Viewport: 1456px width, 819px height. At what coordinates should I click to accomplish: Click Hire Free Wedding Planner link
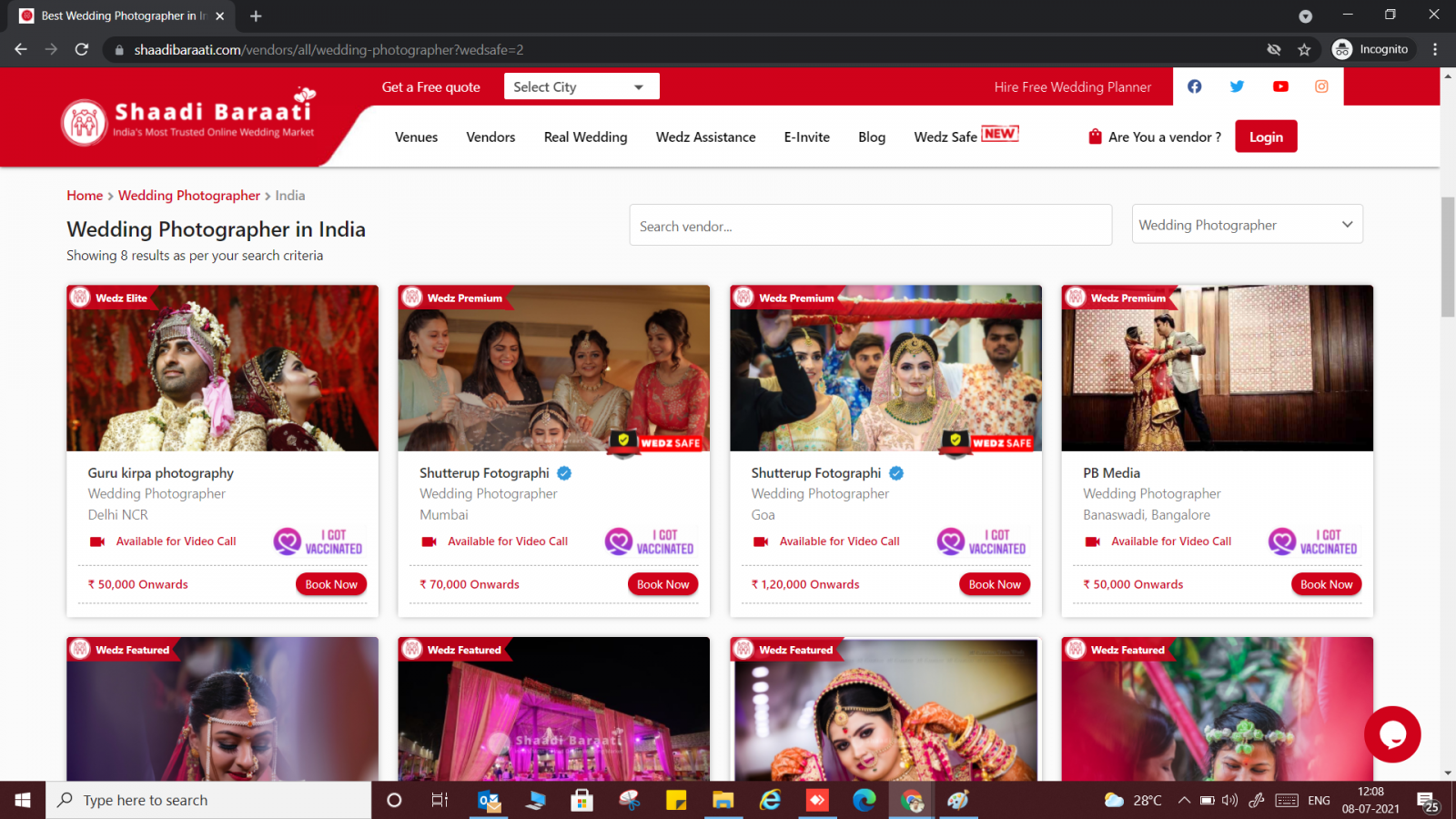click(x=1072, y=86)
